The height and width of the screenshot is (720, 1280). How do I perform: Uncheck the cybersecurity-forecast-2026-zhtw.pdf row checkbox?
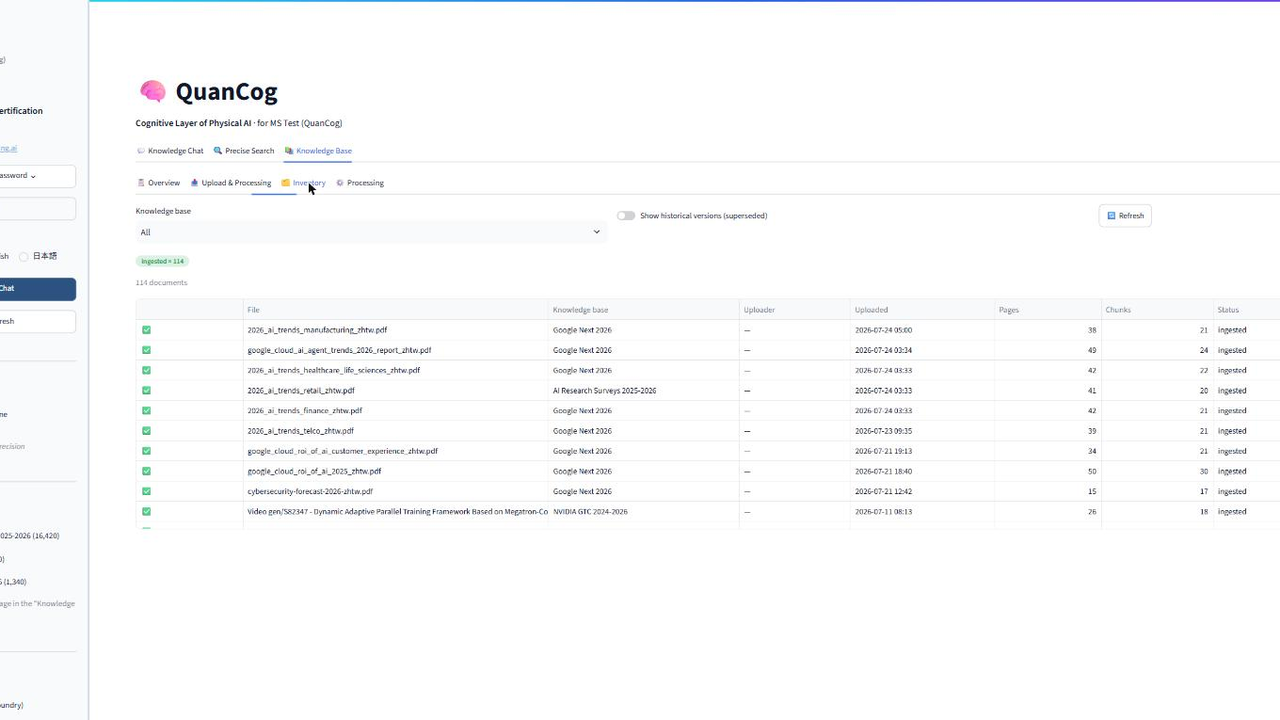pyautogui.click(x=146, y=491)
